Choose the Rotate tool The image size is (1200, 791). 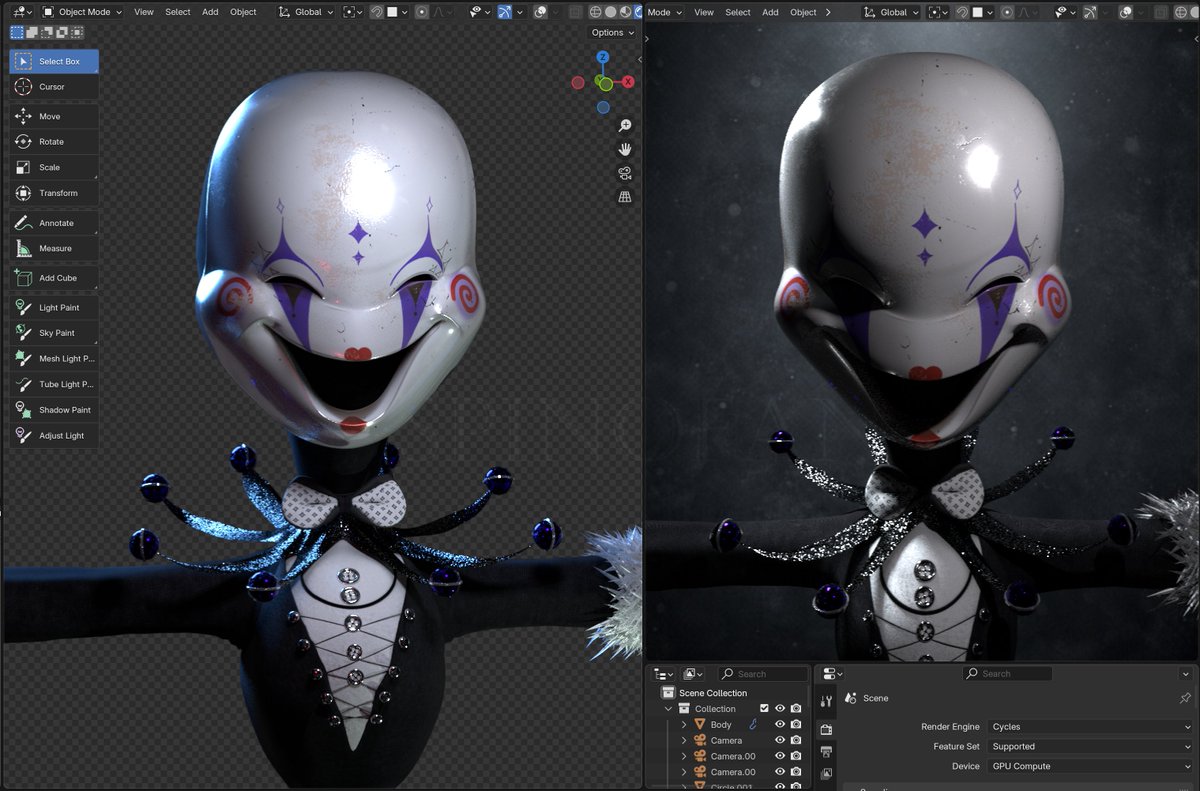[54, 142]
